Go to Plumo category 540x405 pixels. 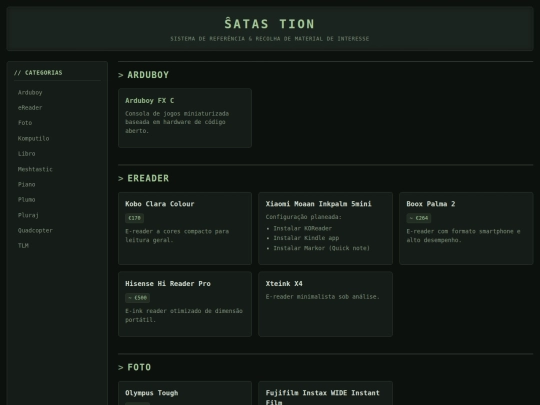[x=27, y=199]
